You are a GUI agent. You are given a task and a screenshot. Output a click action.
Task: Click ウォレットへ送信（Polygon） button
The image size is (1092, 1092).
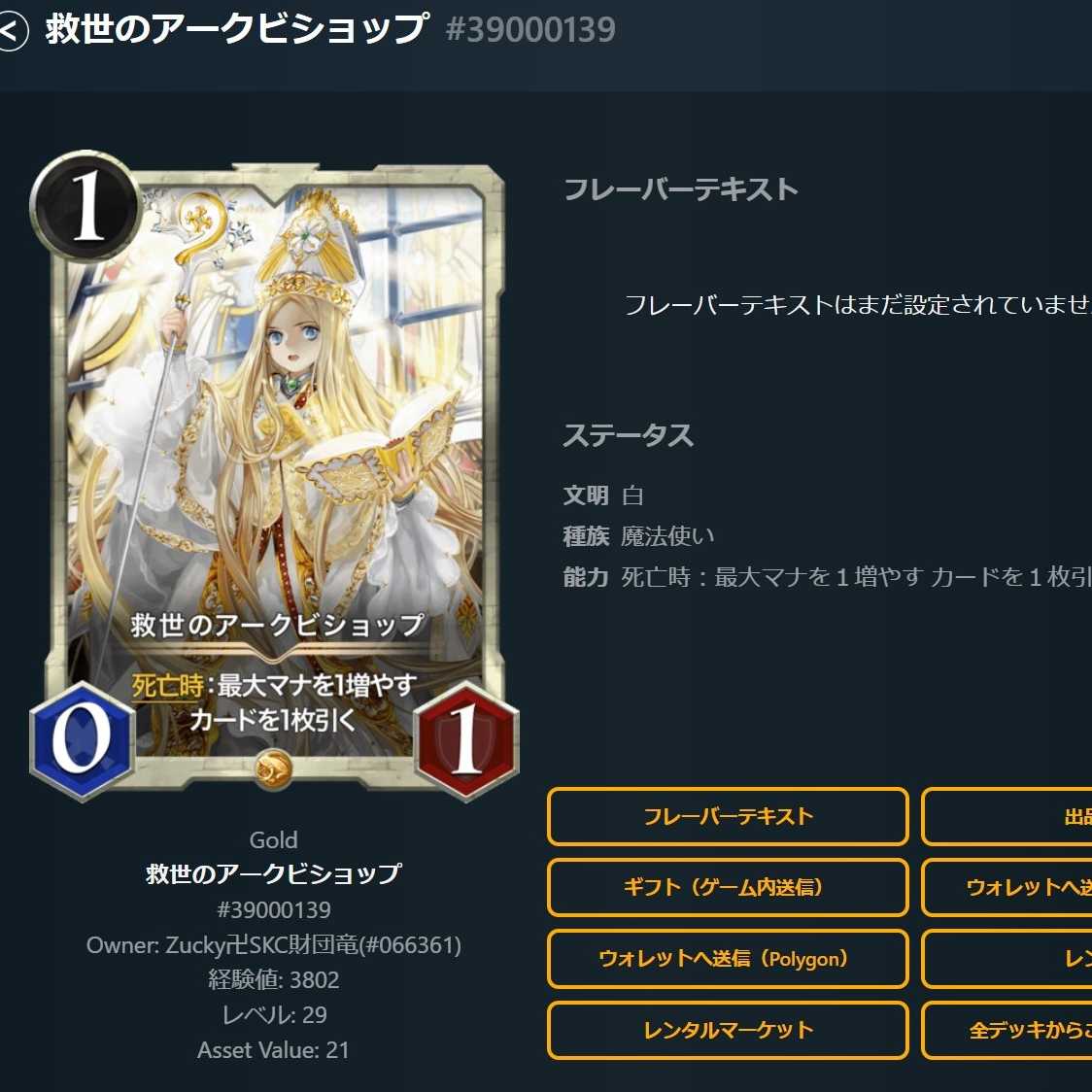(728, 959)
